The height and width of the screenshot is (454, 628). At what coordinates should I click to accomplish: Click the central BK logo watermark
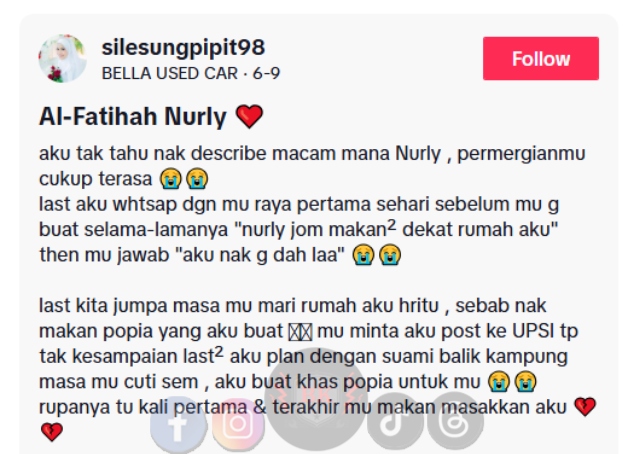point(316,398)
